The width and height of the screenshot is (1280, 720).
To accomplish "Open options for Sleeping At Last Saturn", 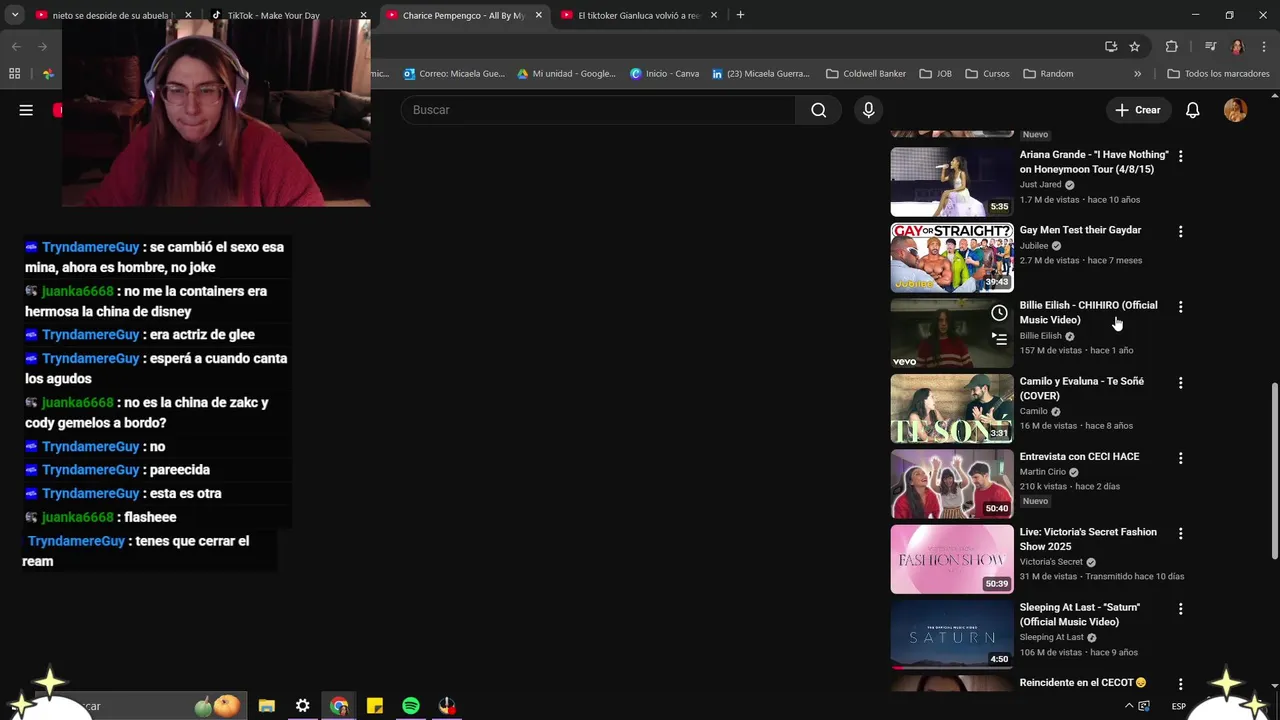I will tap(1180, 609).
